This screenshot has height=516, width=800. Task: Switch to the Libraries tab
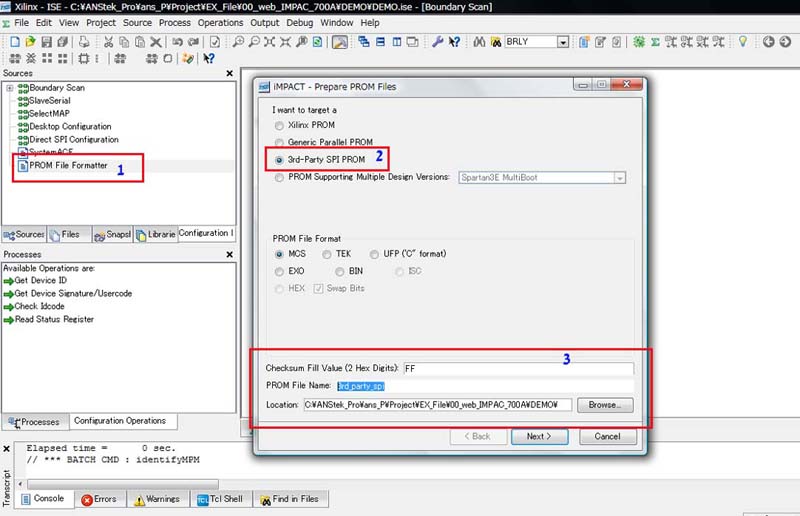(x=156, y=234)
